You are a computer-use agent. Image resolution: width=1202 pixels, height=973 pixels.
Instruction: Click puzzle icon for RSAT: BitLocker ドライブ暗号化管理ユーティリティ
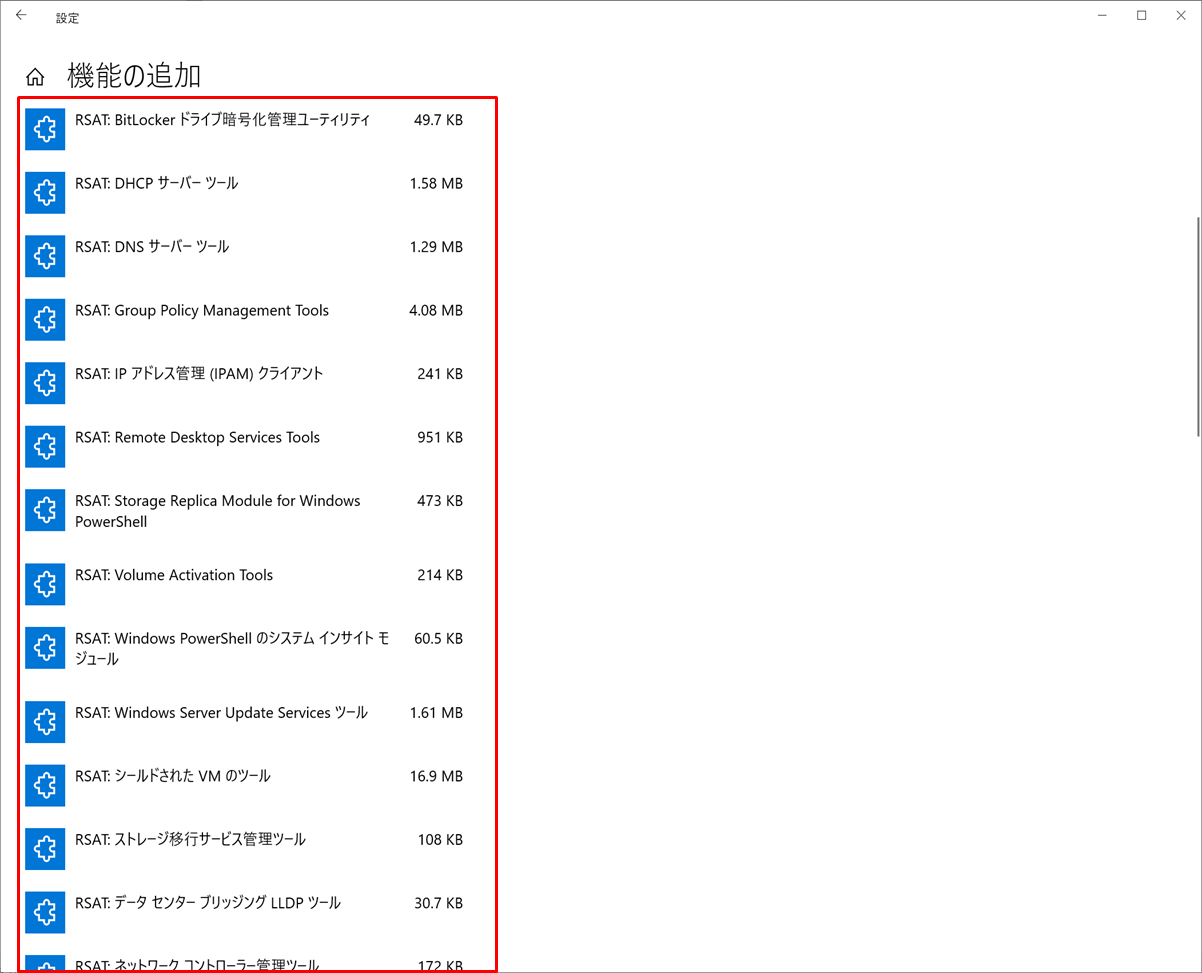click(45, 129)
